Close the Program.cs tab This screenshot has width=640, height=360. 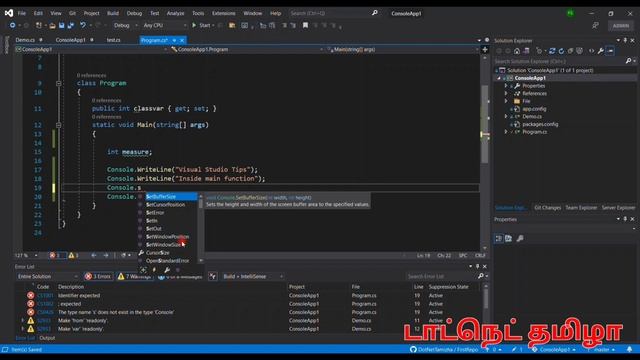pos(182,40)
